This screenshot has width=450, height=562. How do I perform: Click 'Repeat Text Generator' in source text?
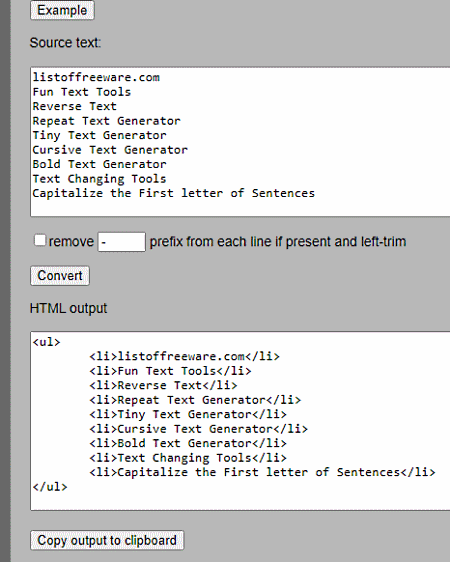106,121
